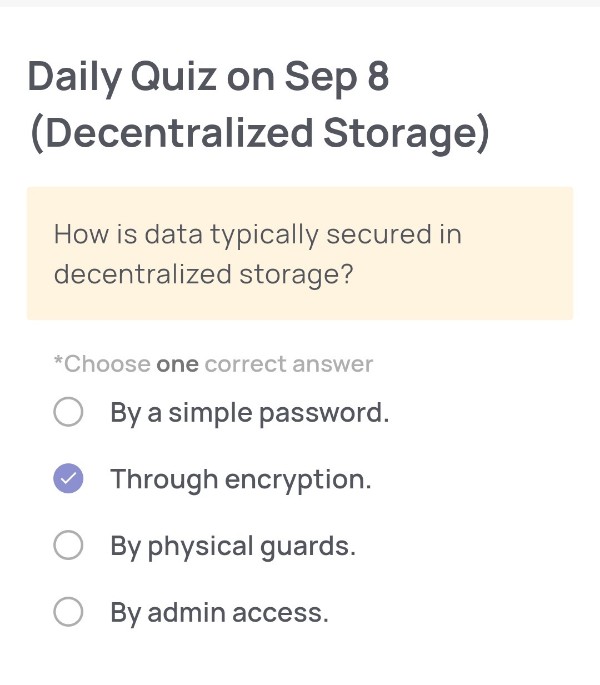The height and width of the screenshot is (685, 600).
Task: Click the '(Decentralized Storage)' title line
Action: click(x=259, y=134)
